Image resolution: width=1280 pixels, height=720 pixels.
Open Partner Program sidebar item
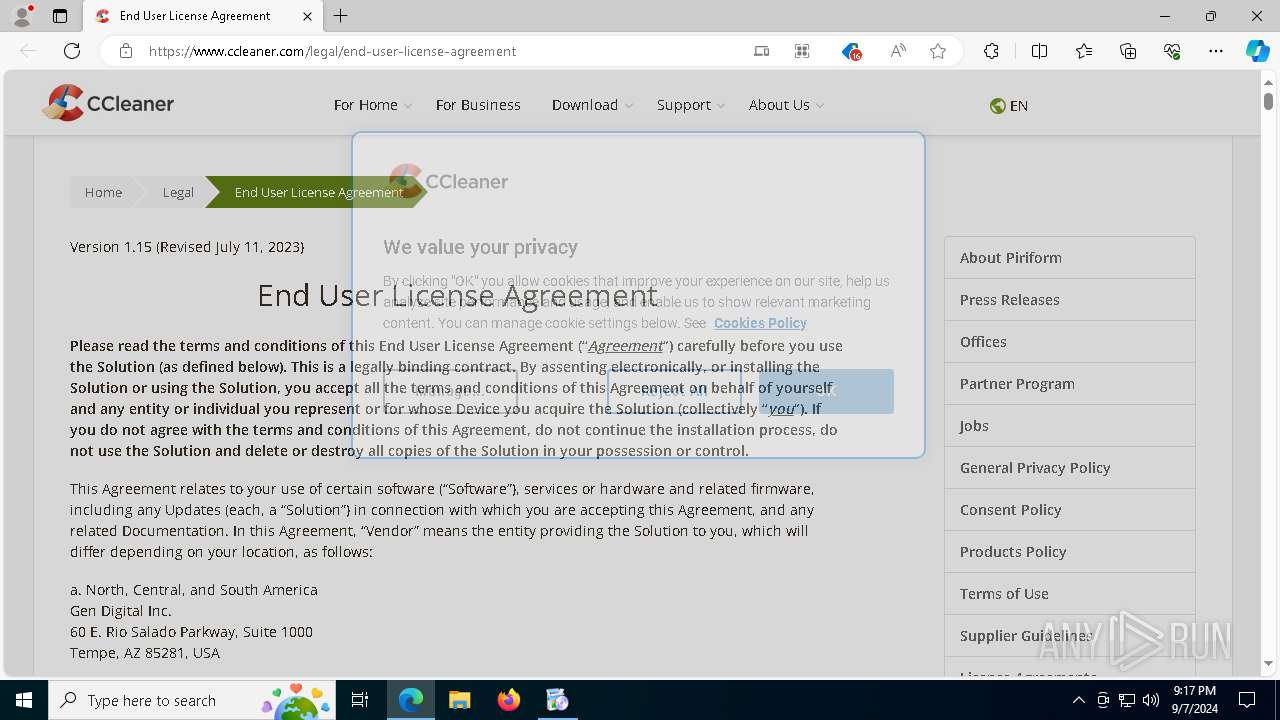[1070, 384]
